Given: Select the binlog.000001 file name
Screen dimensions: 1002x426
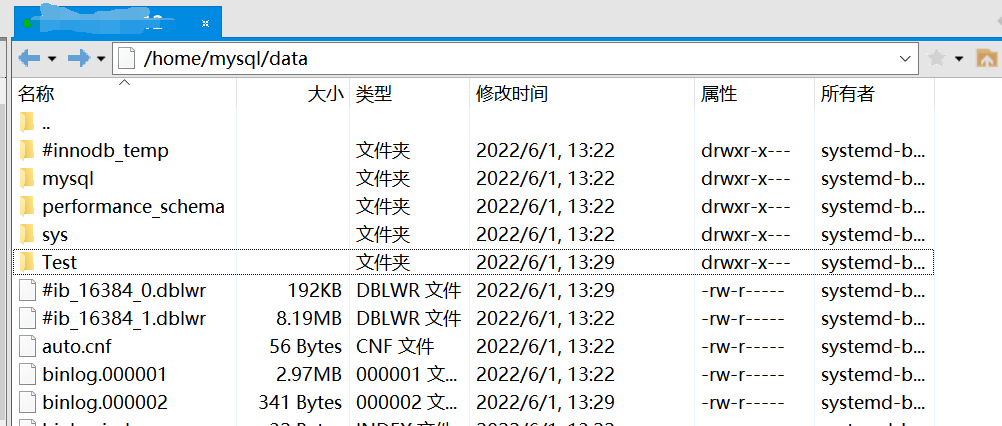Looking at the screenshot, I should 105,375.
